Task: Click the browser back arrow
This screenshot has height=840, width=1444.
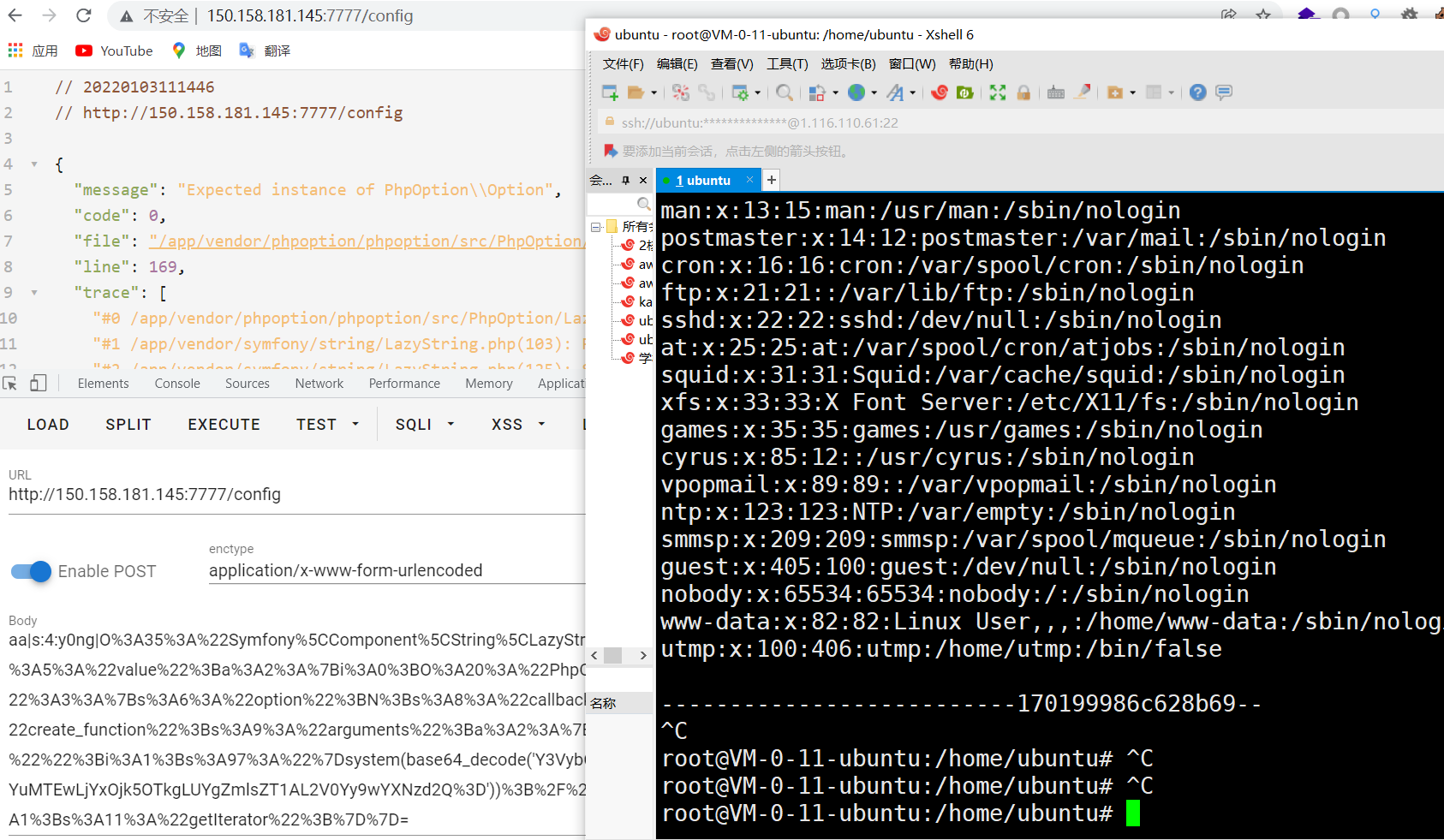Action: [x=15, y=15]
